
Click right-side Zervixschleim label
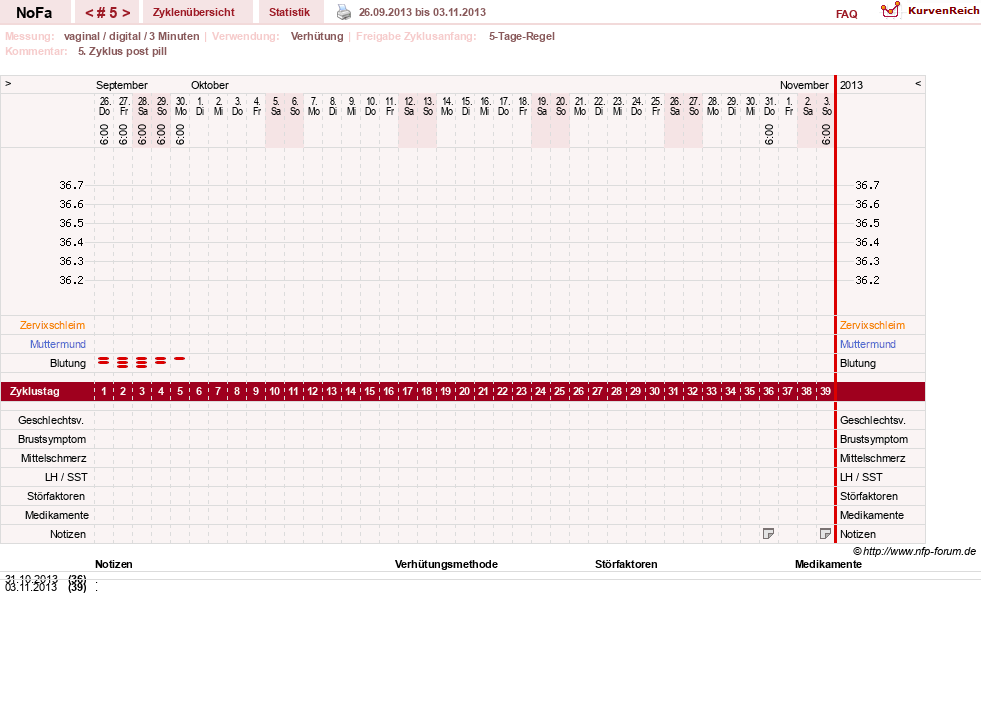coord(872,325)
